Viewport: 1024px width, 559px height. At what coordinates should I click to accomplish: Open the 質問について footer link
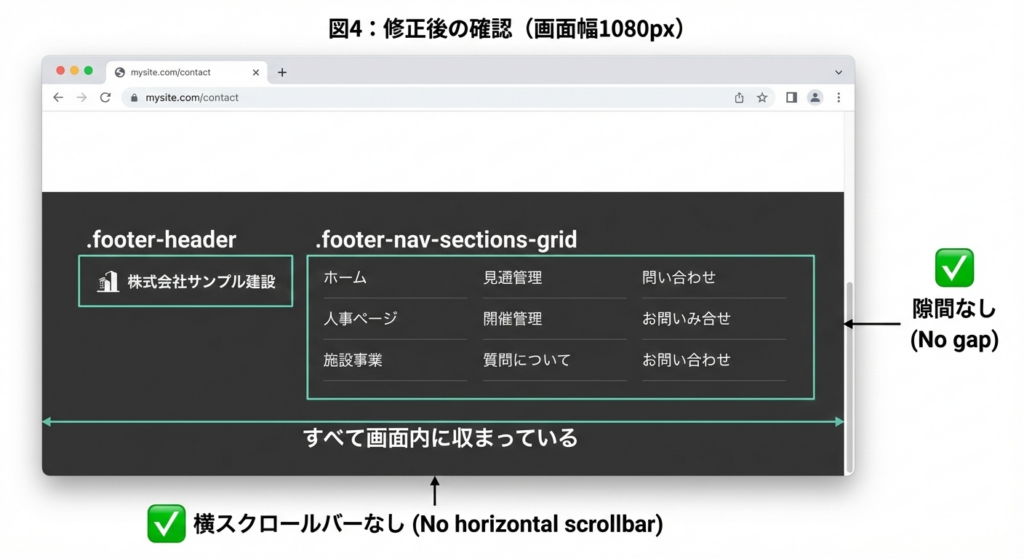tap(527, 360)
